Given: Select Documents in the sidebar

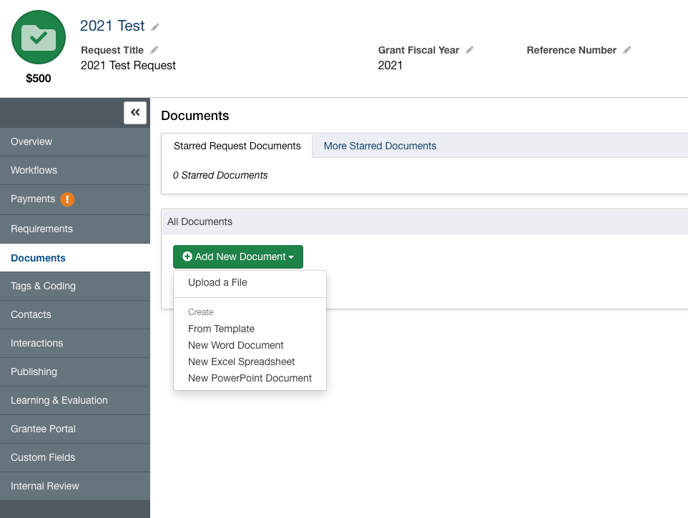Looking at the screenshot, I should point(75,258).
